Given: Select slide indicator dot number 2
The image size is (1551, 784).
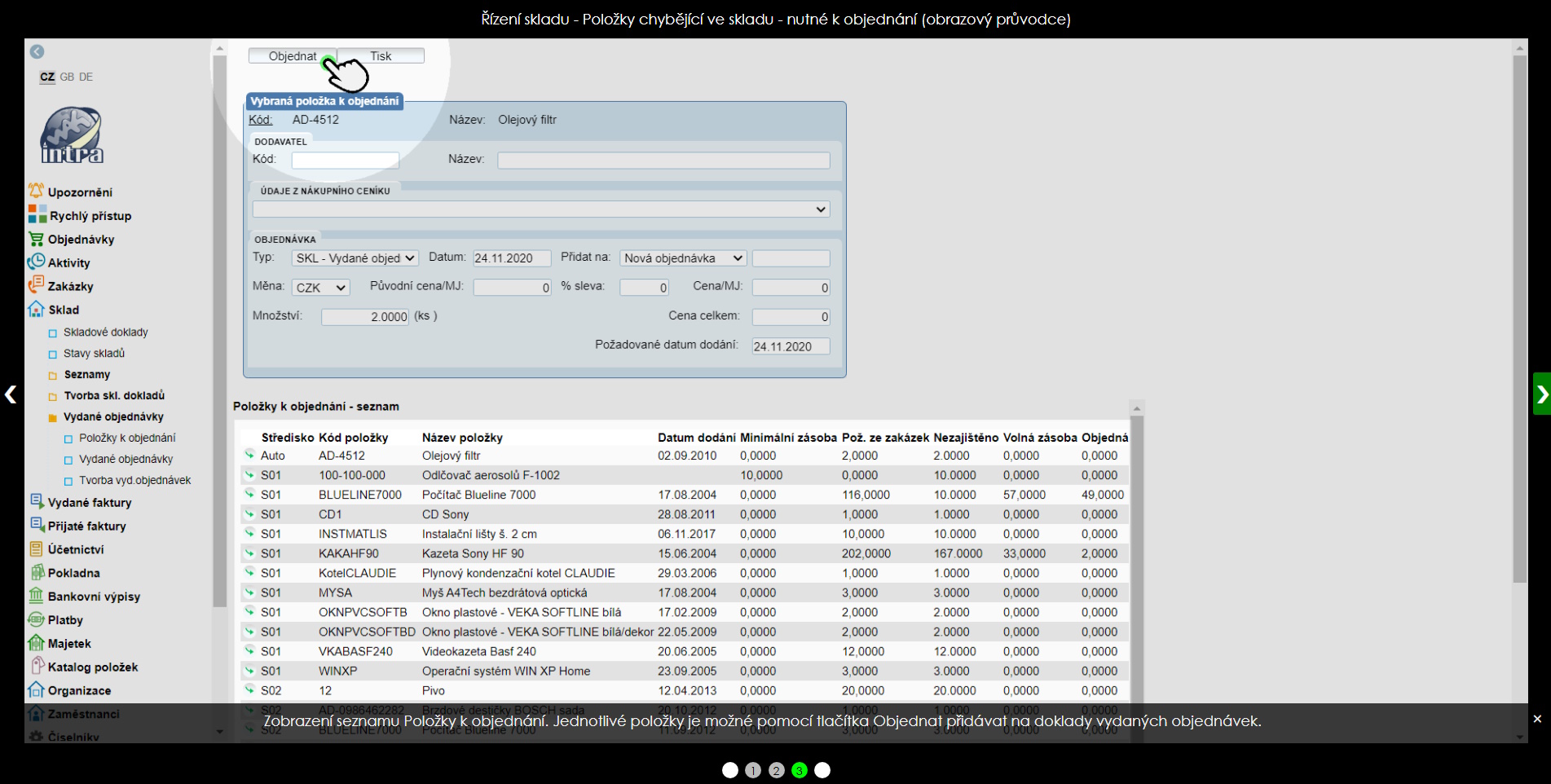Looking at the screenshot, I should [776, 770].
